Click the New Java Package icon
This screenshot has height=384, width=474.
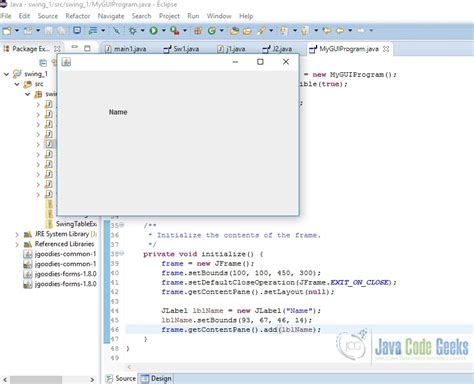198,31
